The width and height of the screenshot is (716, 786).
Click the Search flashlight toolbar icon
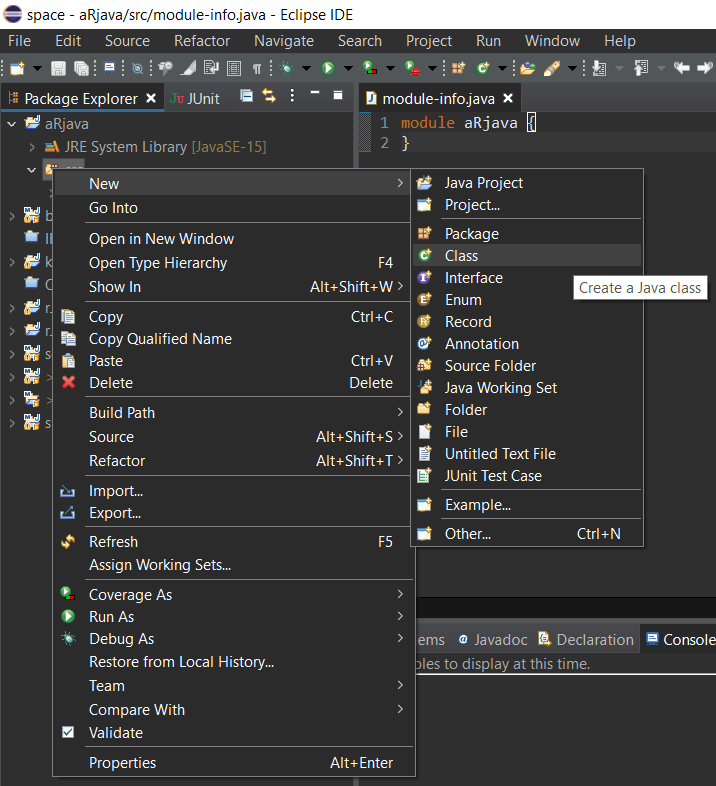click(552, 68)
